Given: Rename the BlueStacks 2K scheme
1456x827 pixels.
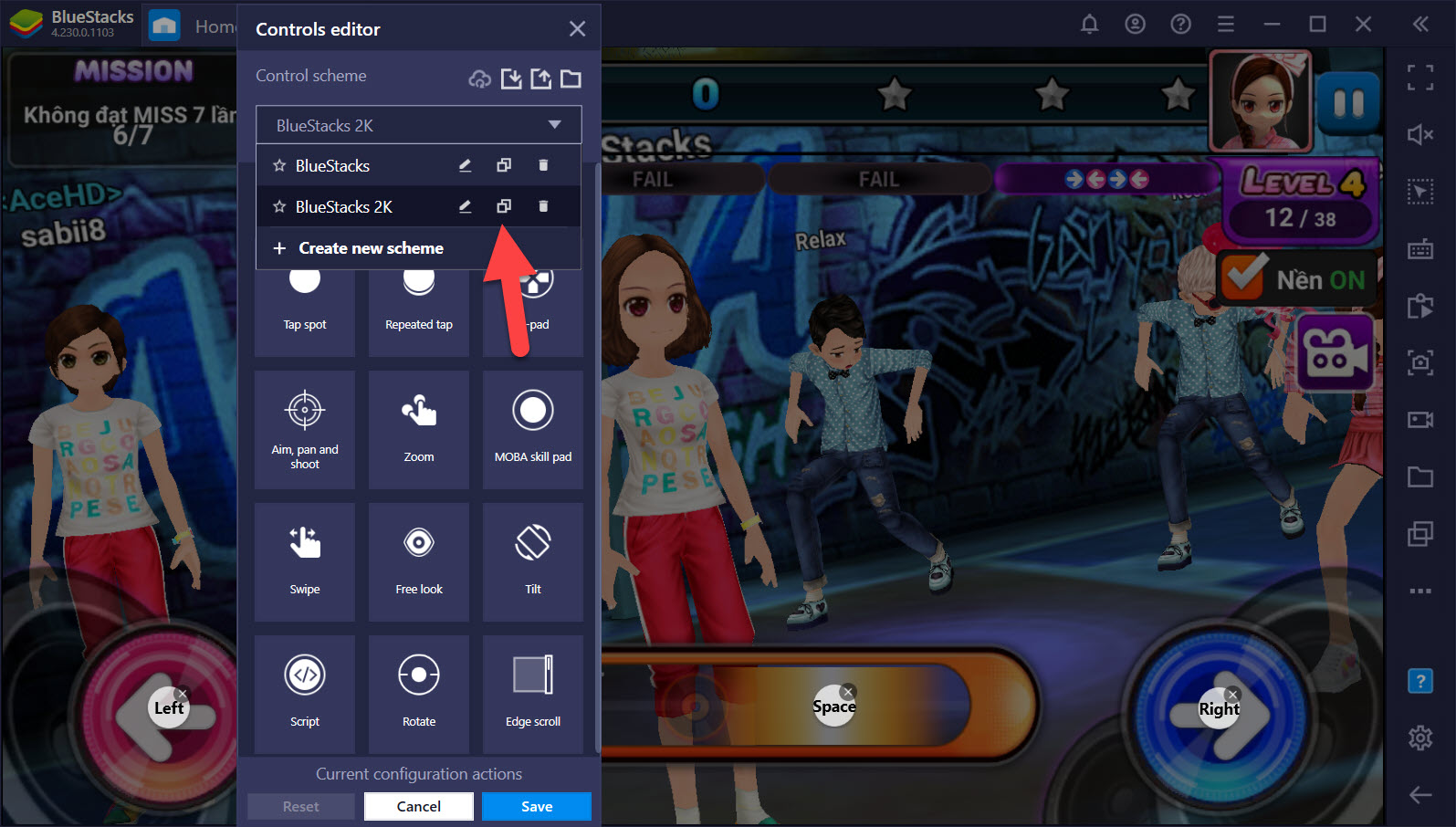Looking at the screenshot, I should (x=465, y=206).
